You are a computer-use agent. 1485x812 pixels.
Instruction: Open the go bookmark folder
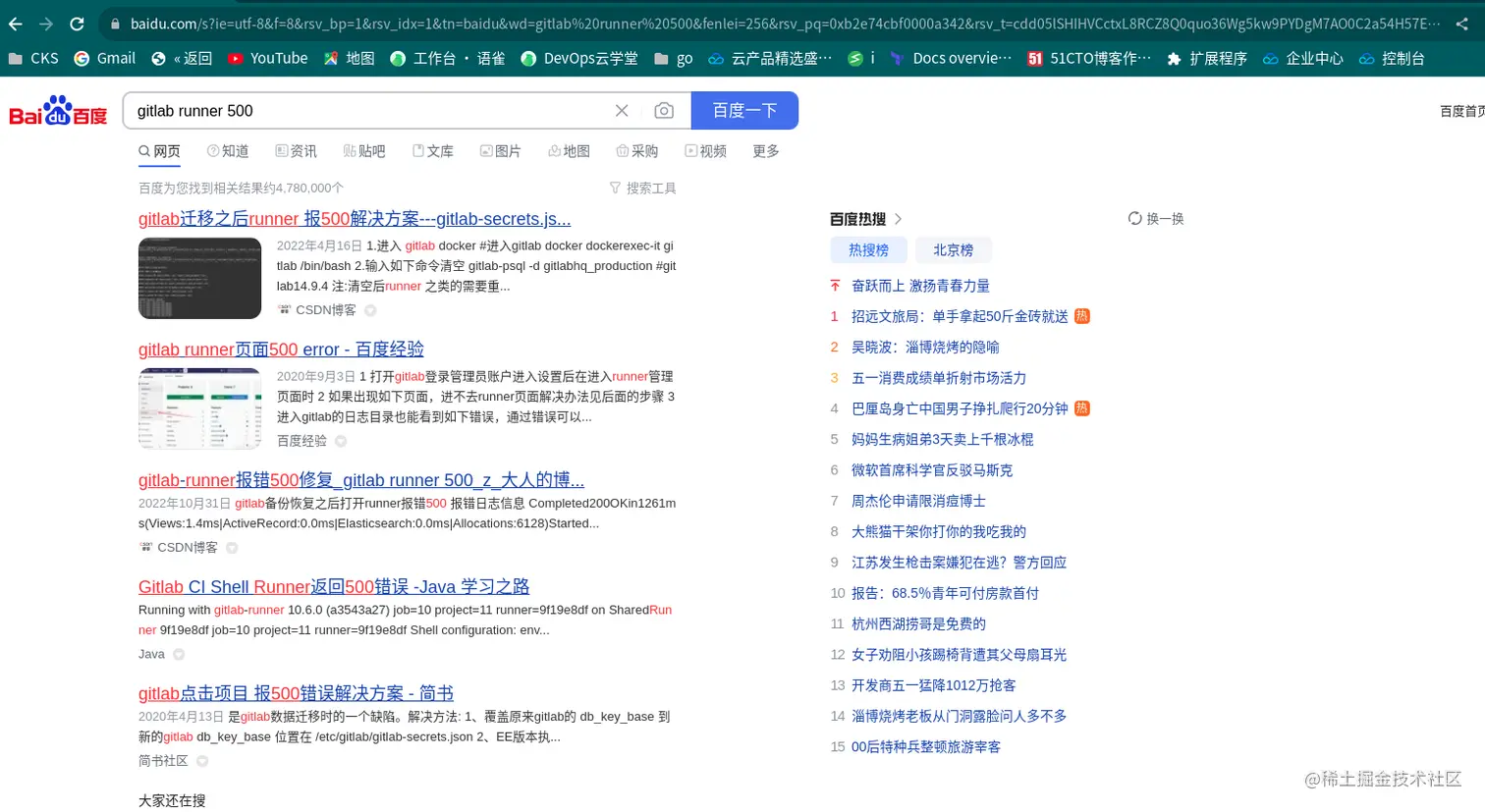pyautogui.click(x=673, y=59)
